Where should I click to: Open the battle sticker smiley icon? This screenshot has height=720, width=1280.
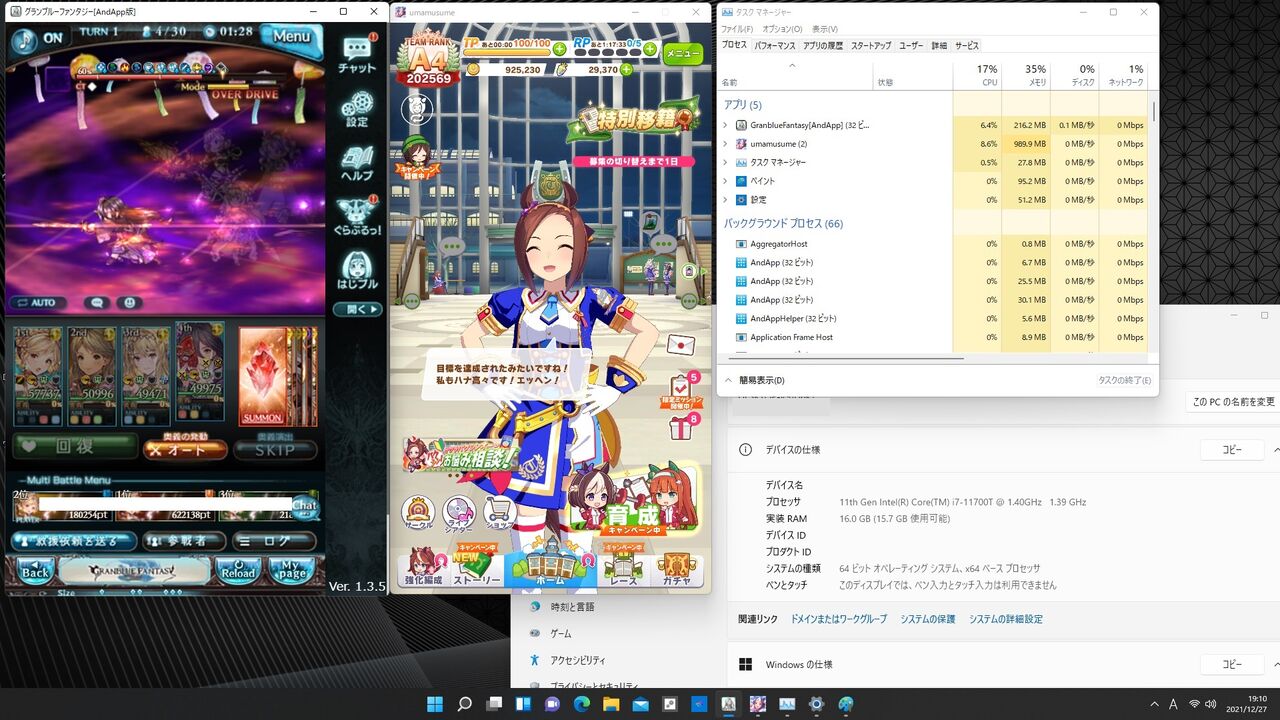tap(129, 302)
